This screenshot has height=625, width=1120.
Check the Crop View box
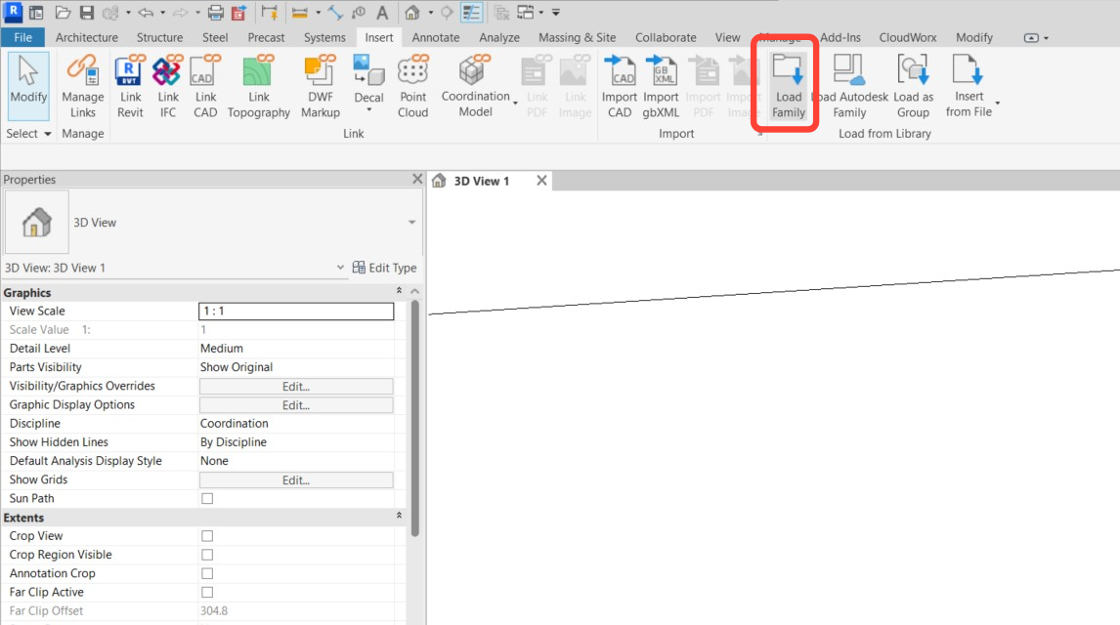coord(207,536)
